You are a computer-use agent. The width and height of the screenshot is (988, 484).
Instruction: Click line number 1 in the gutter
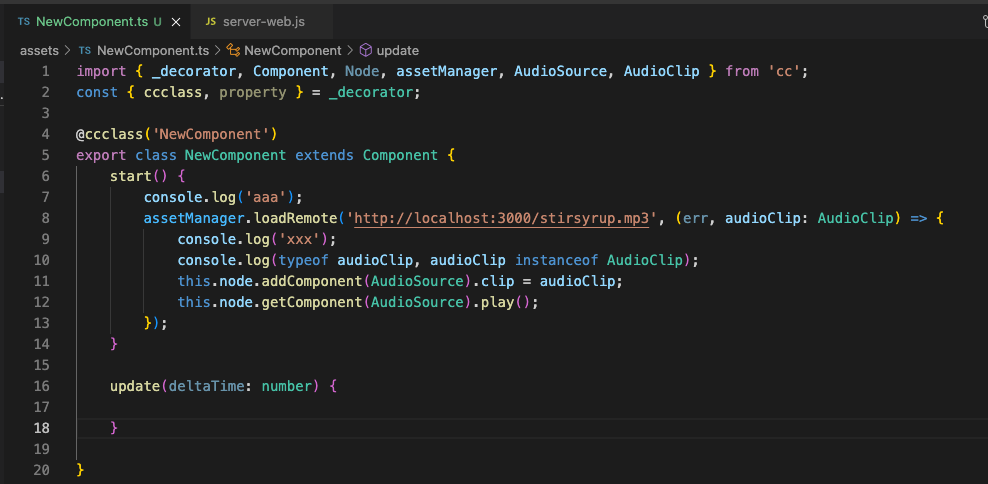tap(44, 71)
